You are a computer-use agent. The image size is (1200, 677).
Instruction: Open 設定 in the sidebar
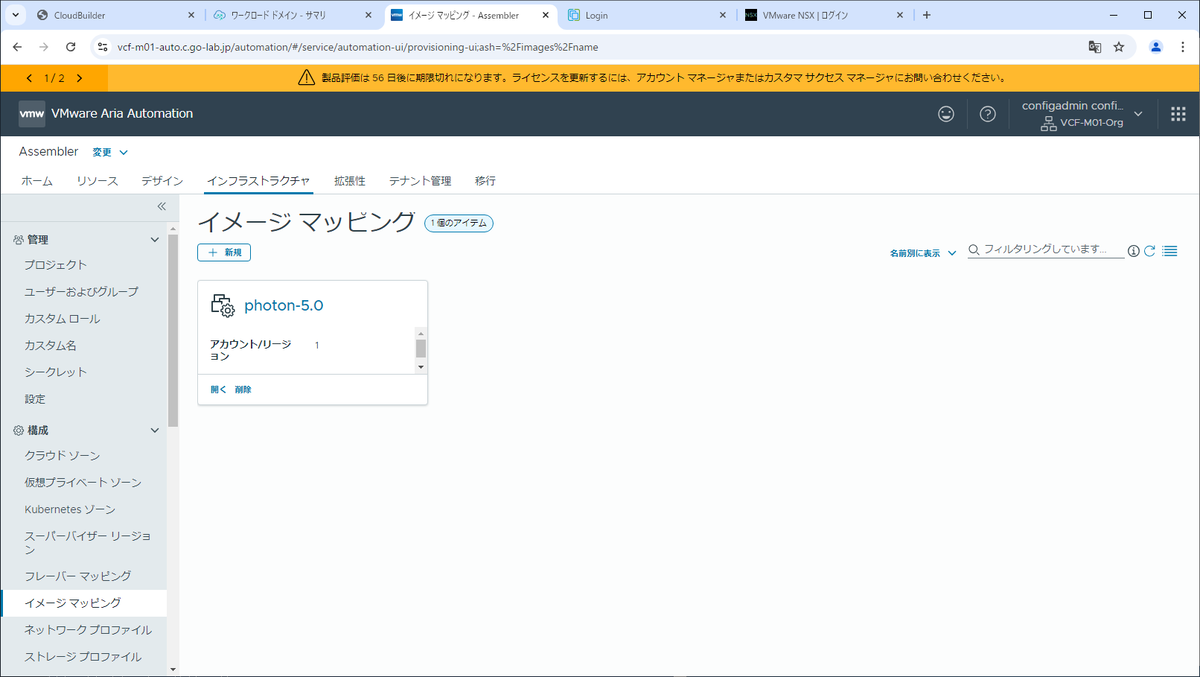click(35, 399)
